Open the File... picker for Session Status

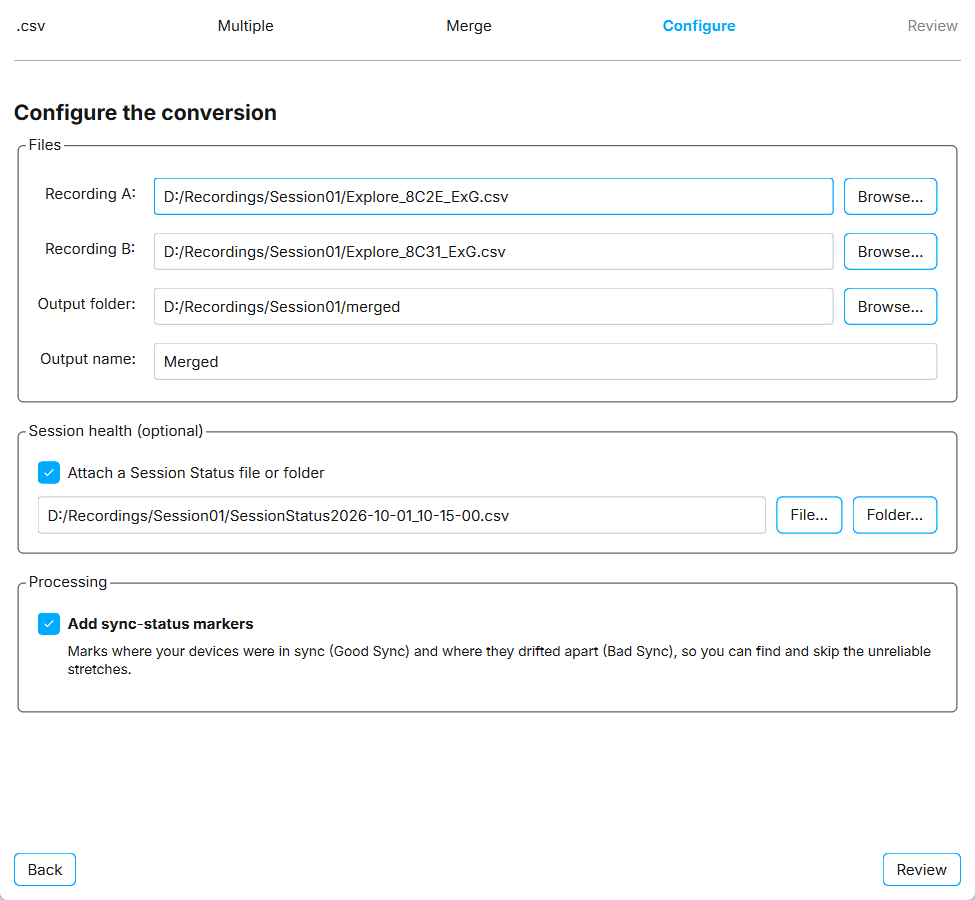click(x=809, y=515)
